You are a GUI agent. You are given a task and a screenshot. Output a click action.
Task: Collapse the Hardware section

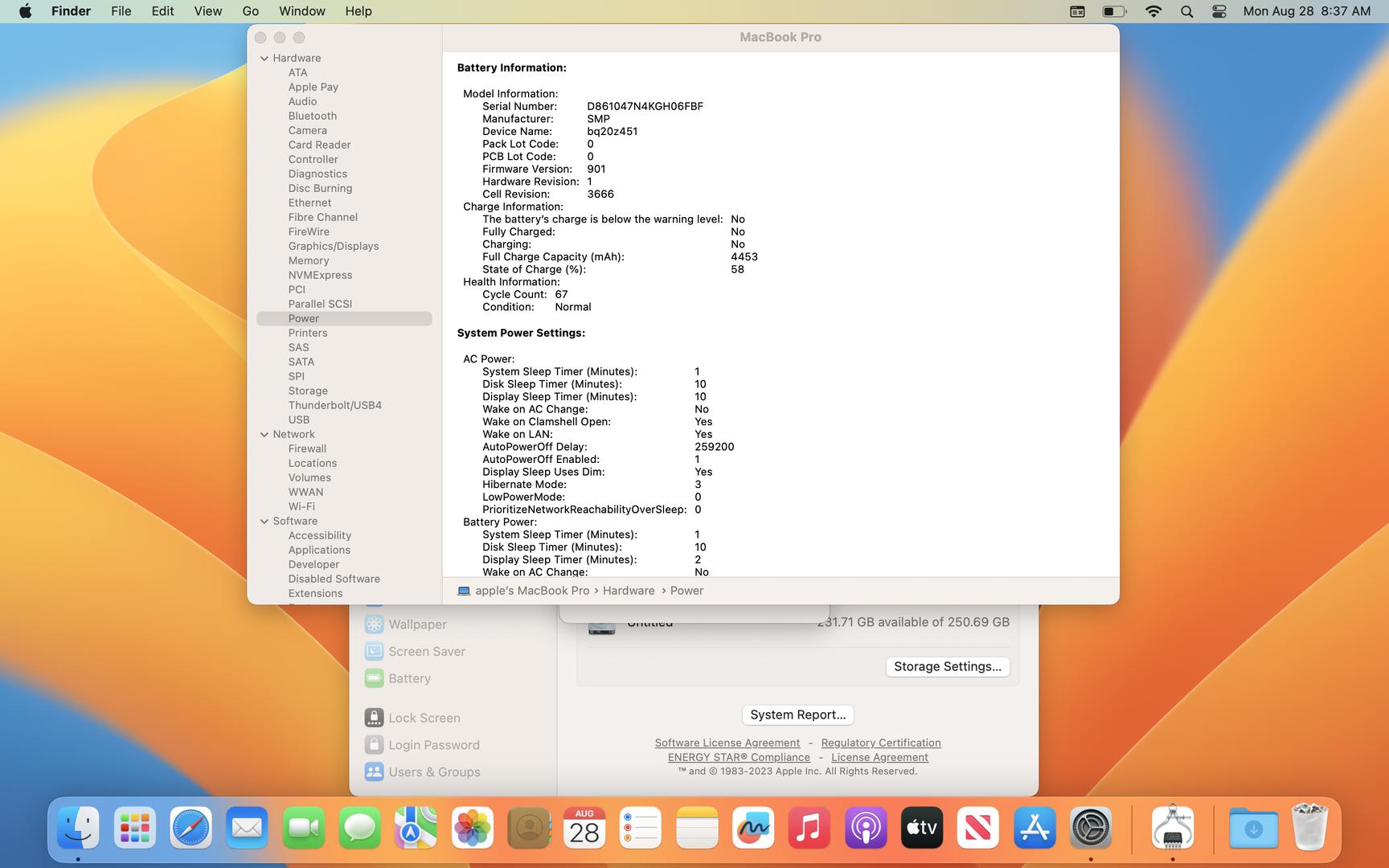(x=264, y=58)
